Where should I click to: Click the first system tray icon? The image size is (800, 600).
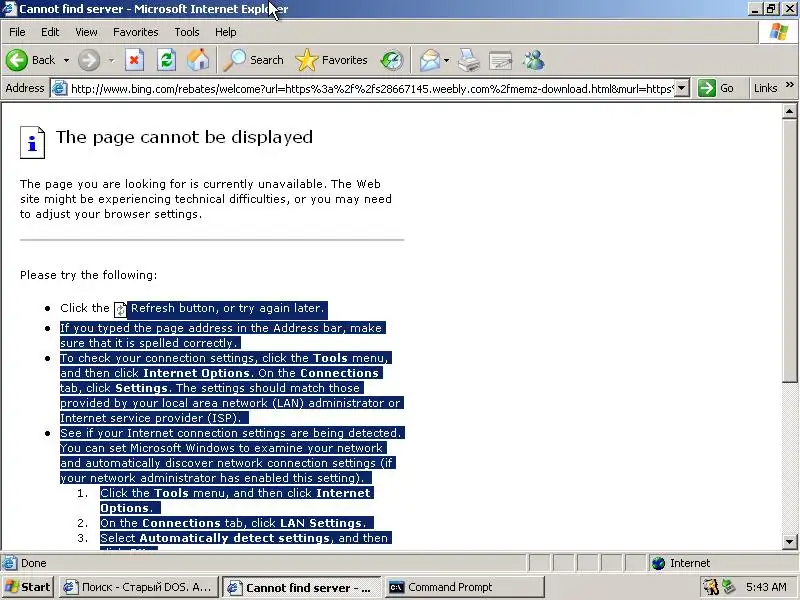click(710, 587)
